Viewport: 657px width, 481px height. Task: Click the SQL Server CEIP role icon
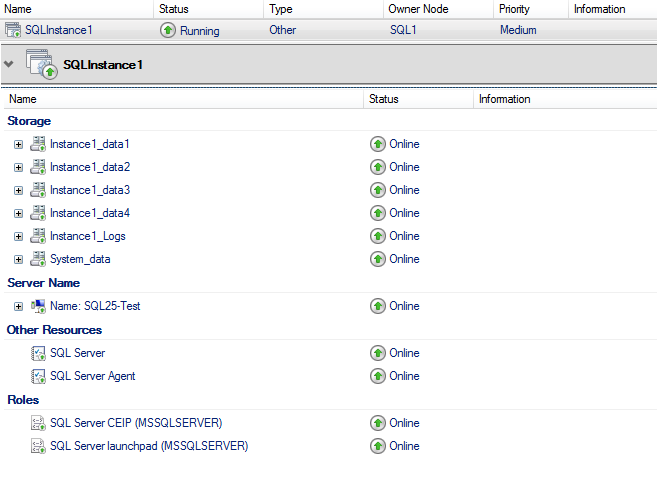38,423
